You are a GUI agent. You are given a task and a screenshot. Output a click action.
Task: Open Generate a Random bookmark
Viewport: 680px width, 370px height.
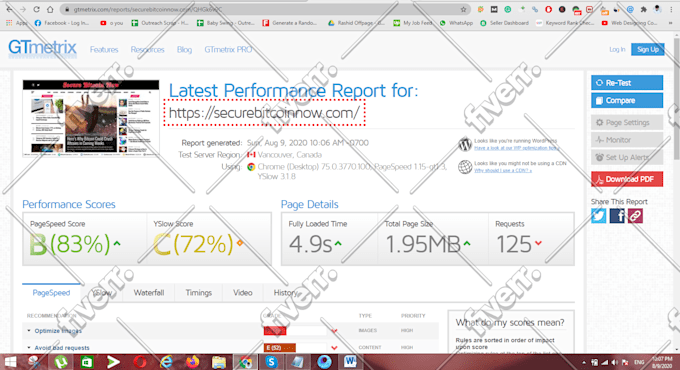[290, 23]
